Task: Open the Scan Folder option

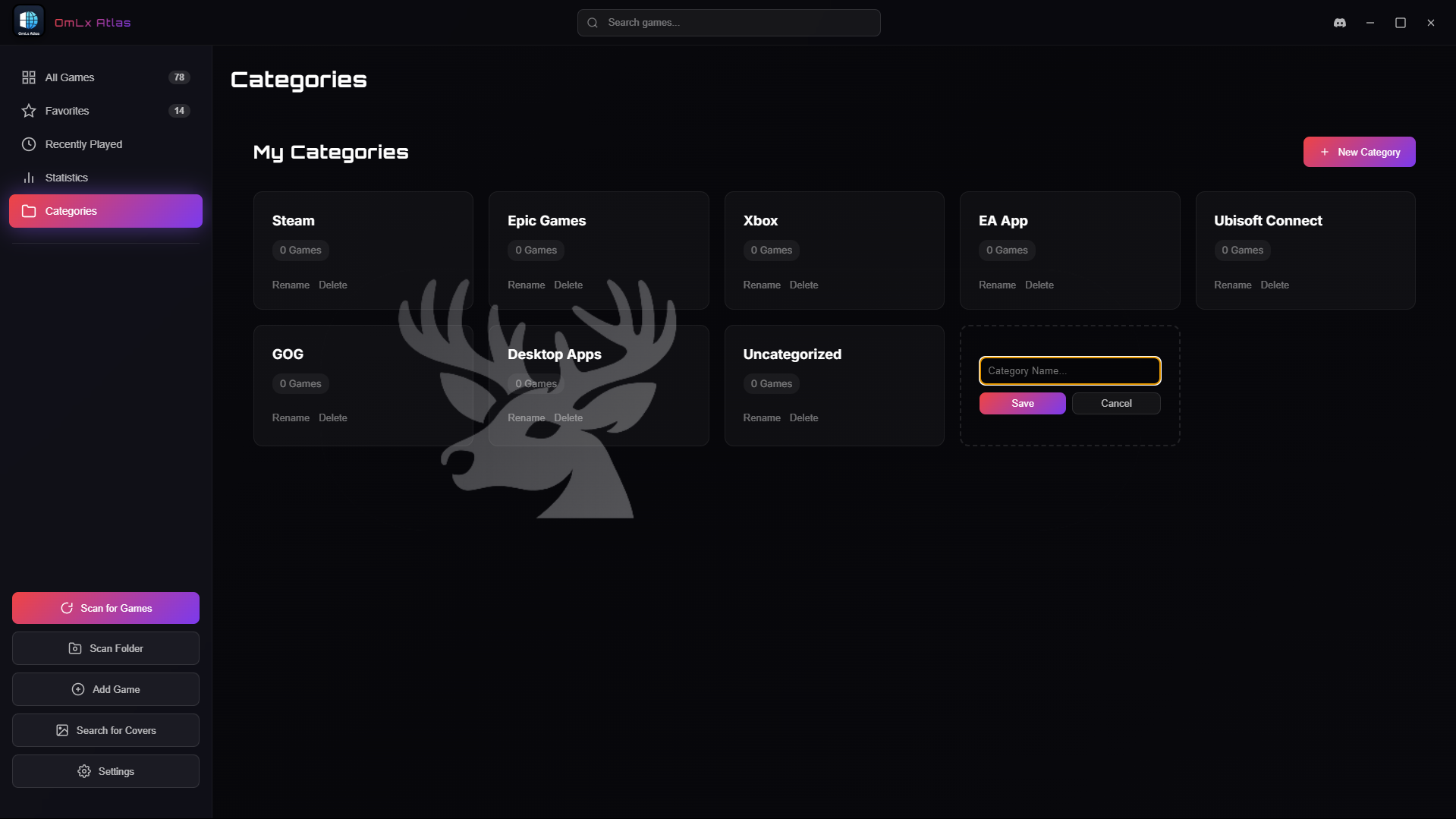Action: 105,648
